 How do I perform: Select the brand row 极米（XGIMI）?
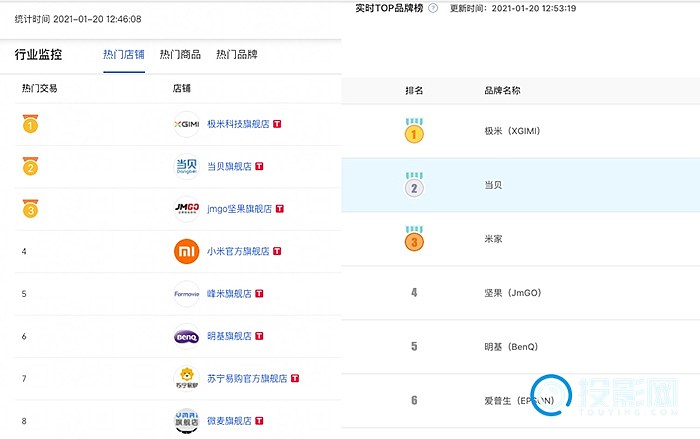521,131
